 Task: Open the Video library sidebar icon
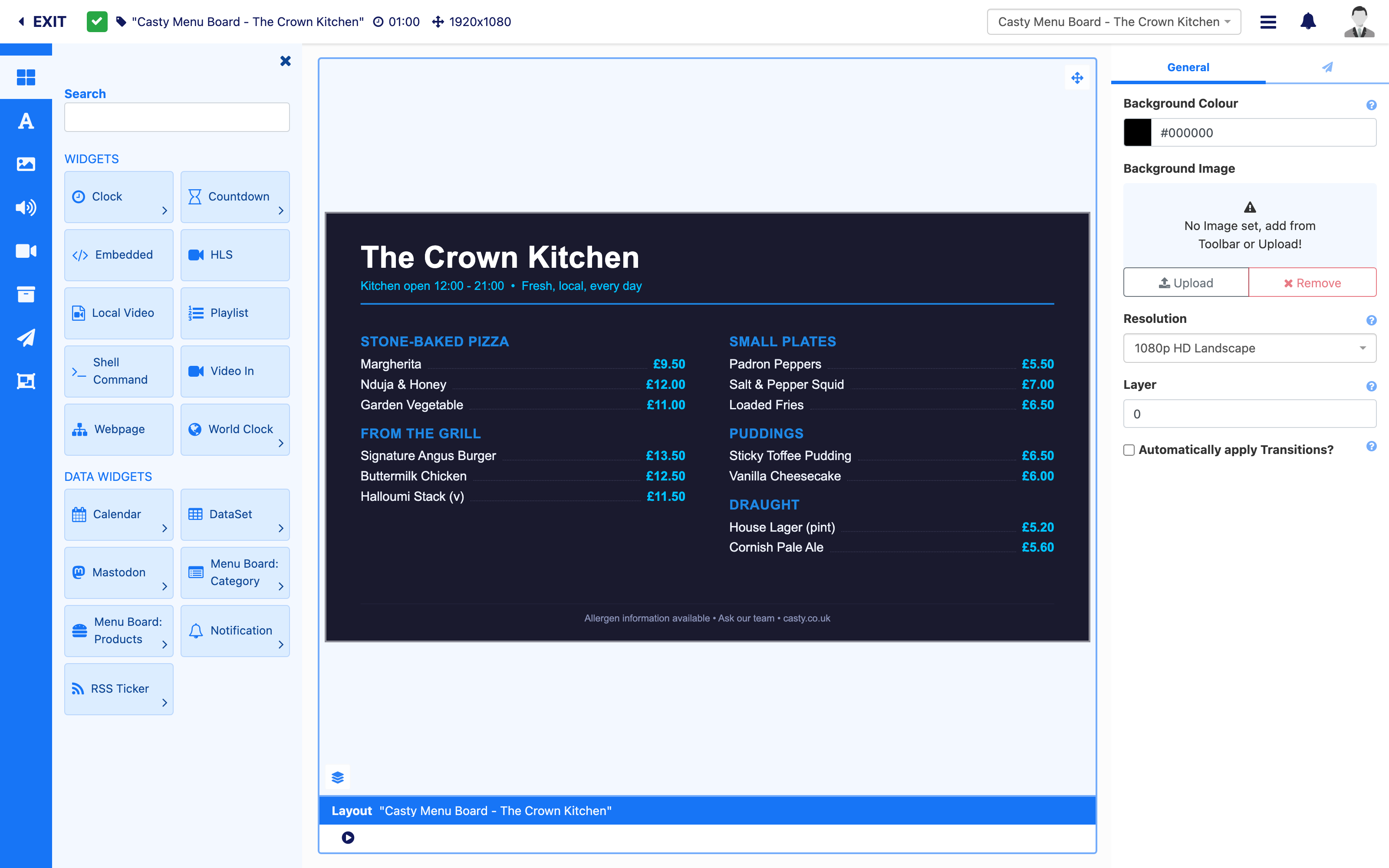pyautogui.click(x=26, y=251)
